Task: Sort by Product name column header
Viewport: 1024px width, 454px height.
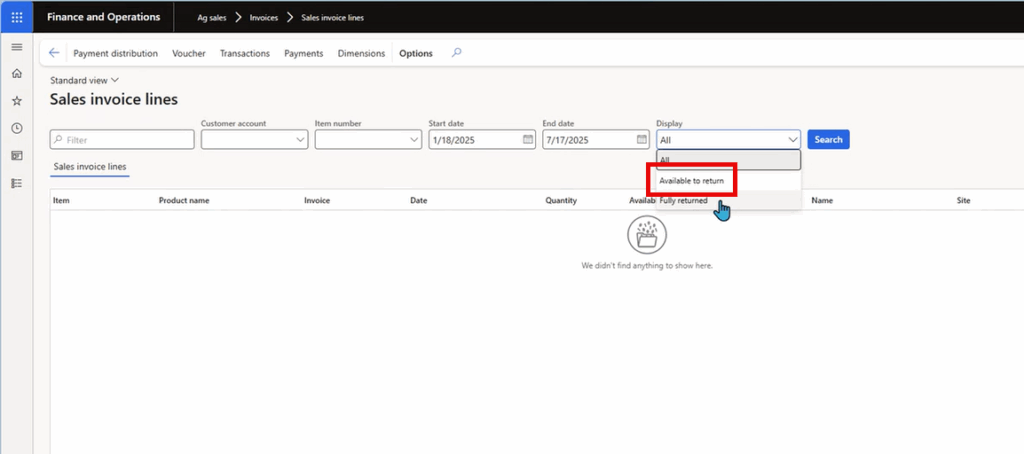Action: pos(184,201)
